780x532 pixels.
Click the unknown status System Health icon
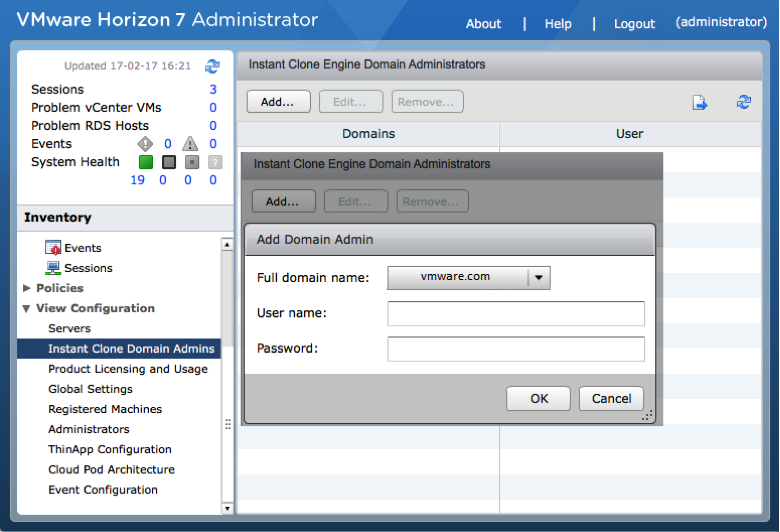coord(215,162)
